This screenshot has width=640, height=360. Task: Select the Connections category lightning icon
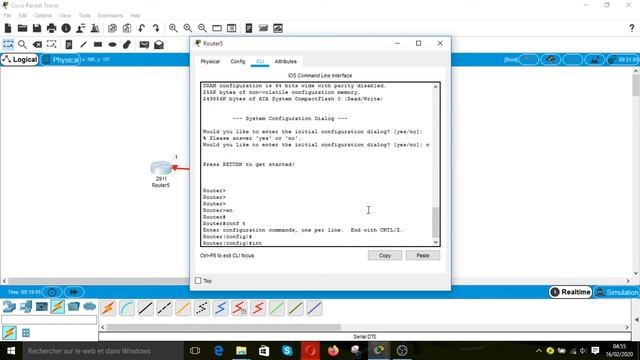pyautogui.click(x=58, y=307)
